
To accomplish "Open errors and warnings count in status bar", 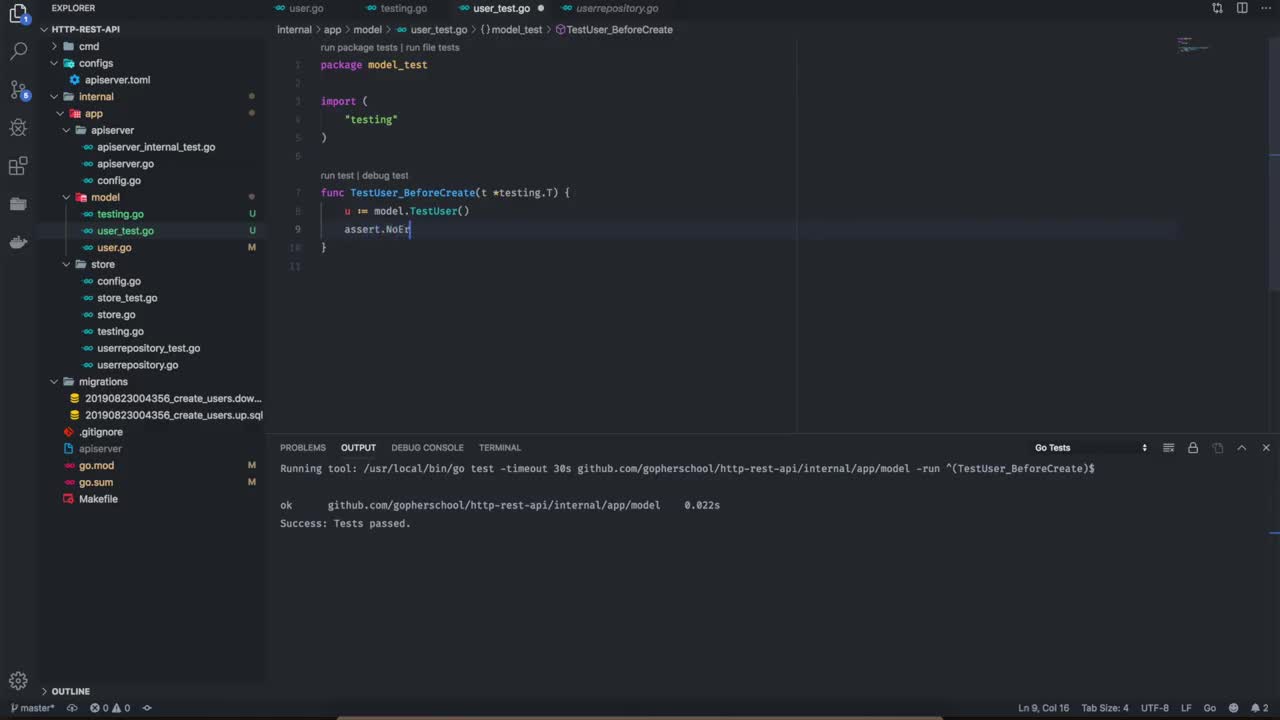I will pyautogui.click(x=110, y=708).
